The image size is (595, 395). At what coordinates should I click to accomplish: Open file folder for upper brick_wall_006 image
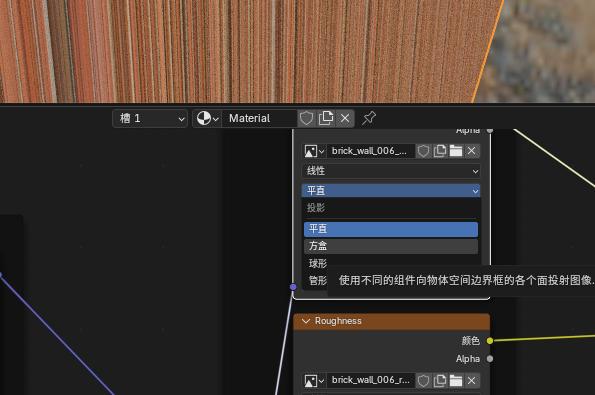456,151
